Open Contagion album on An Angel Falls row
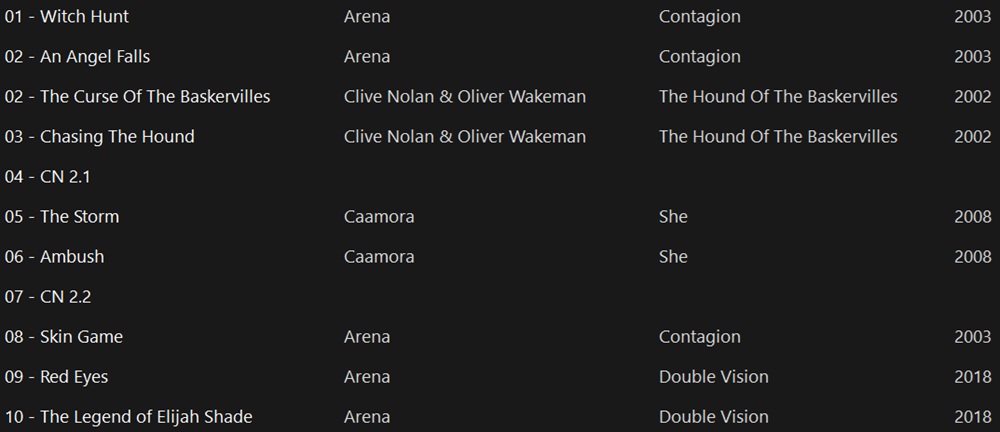 tap(700, 57)
